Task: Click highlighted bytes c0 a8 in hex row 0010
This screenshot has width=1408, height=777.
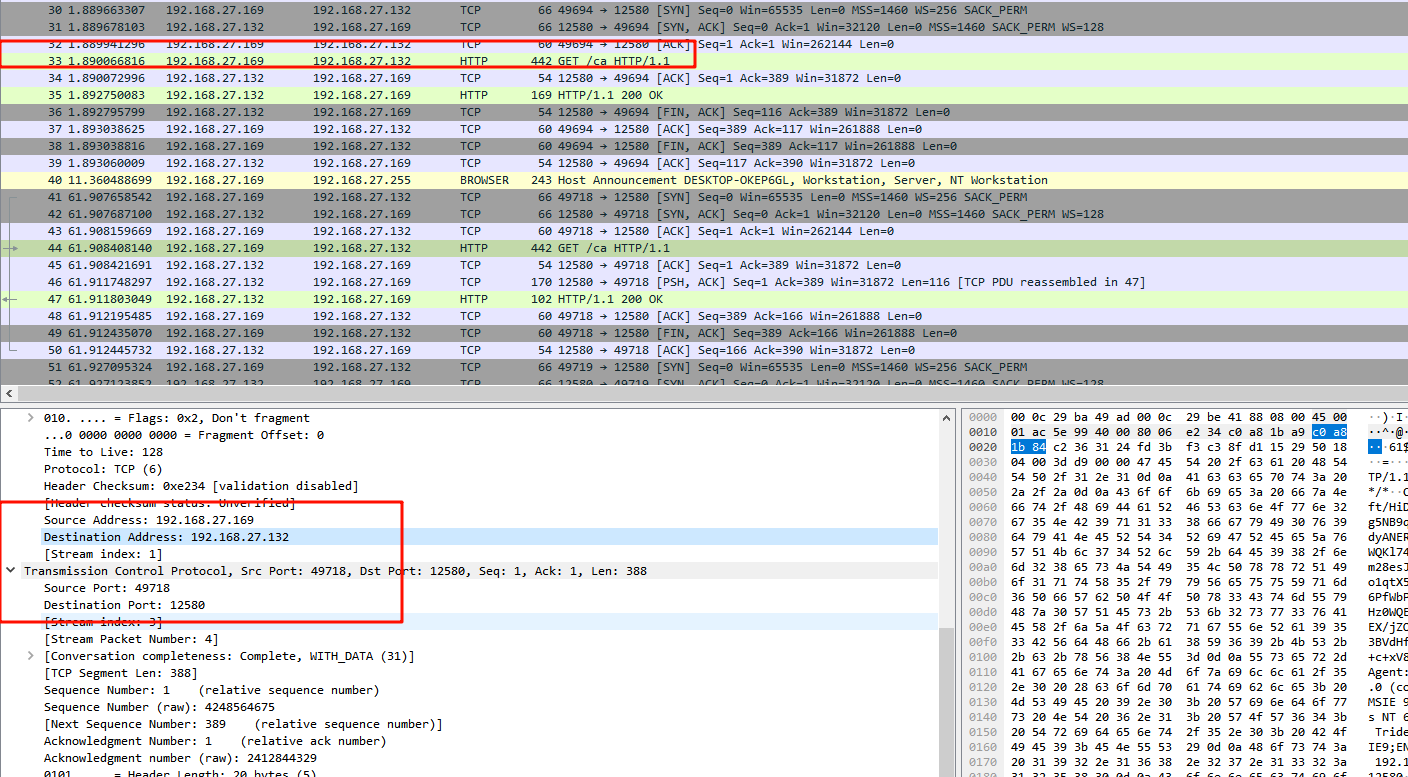Action: pyautogui.click(x=1330, y=432)
